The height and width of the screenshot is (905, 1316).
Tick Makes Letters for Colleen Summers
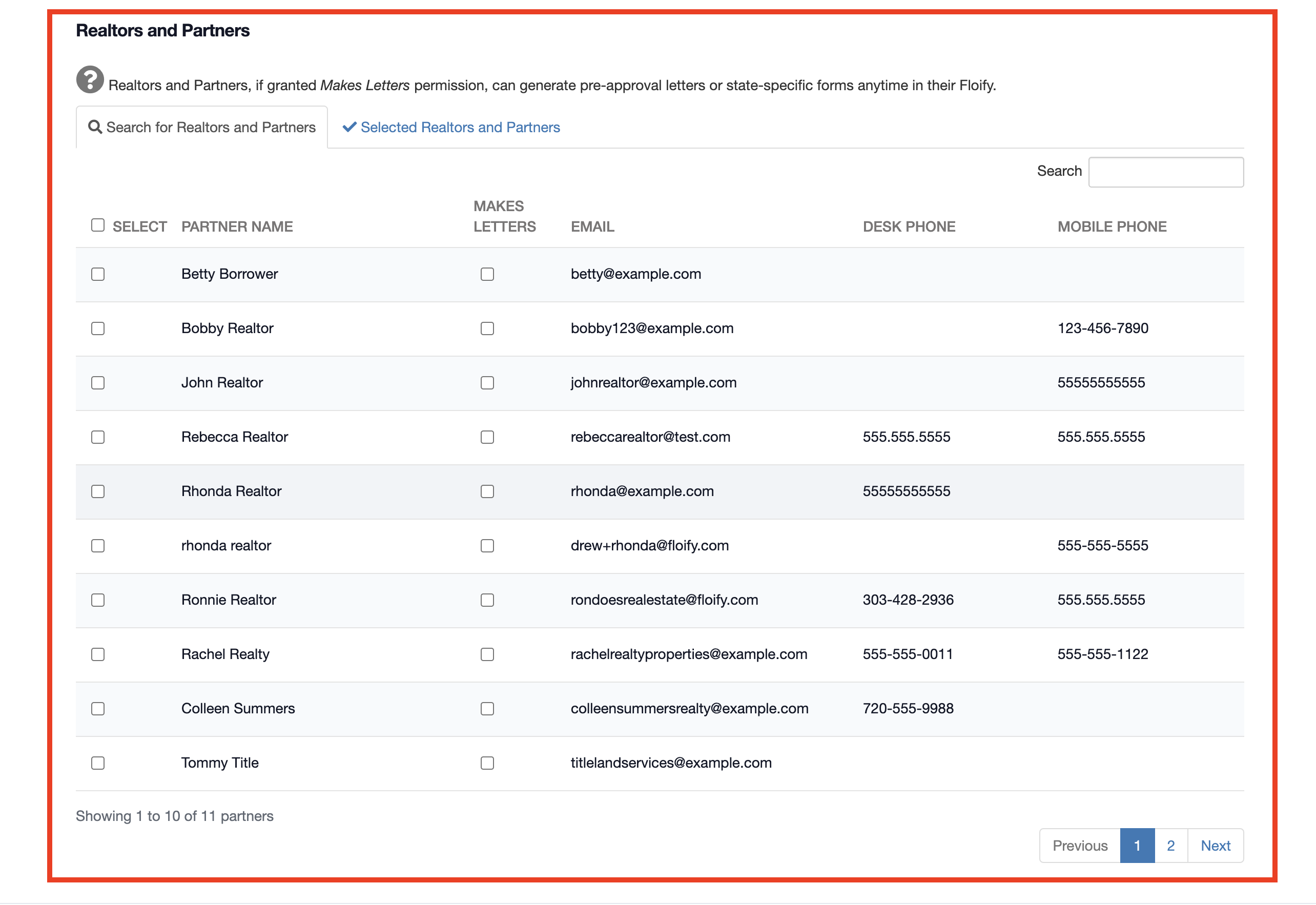(487, 709)
